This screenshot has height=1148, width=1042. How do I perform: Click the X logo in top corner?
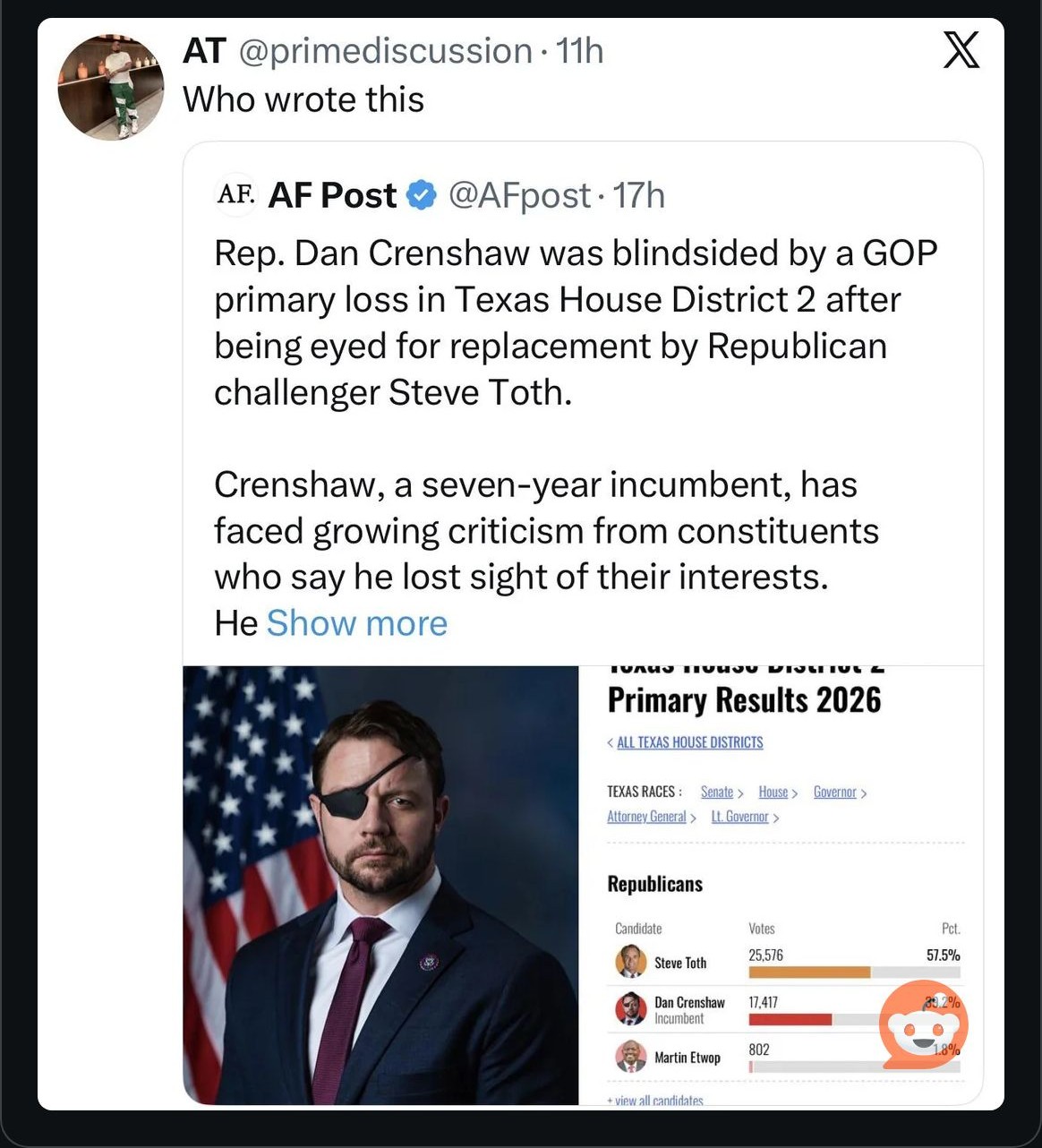pyautogui.click(x=961, y=50)
